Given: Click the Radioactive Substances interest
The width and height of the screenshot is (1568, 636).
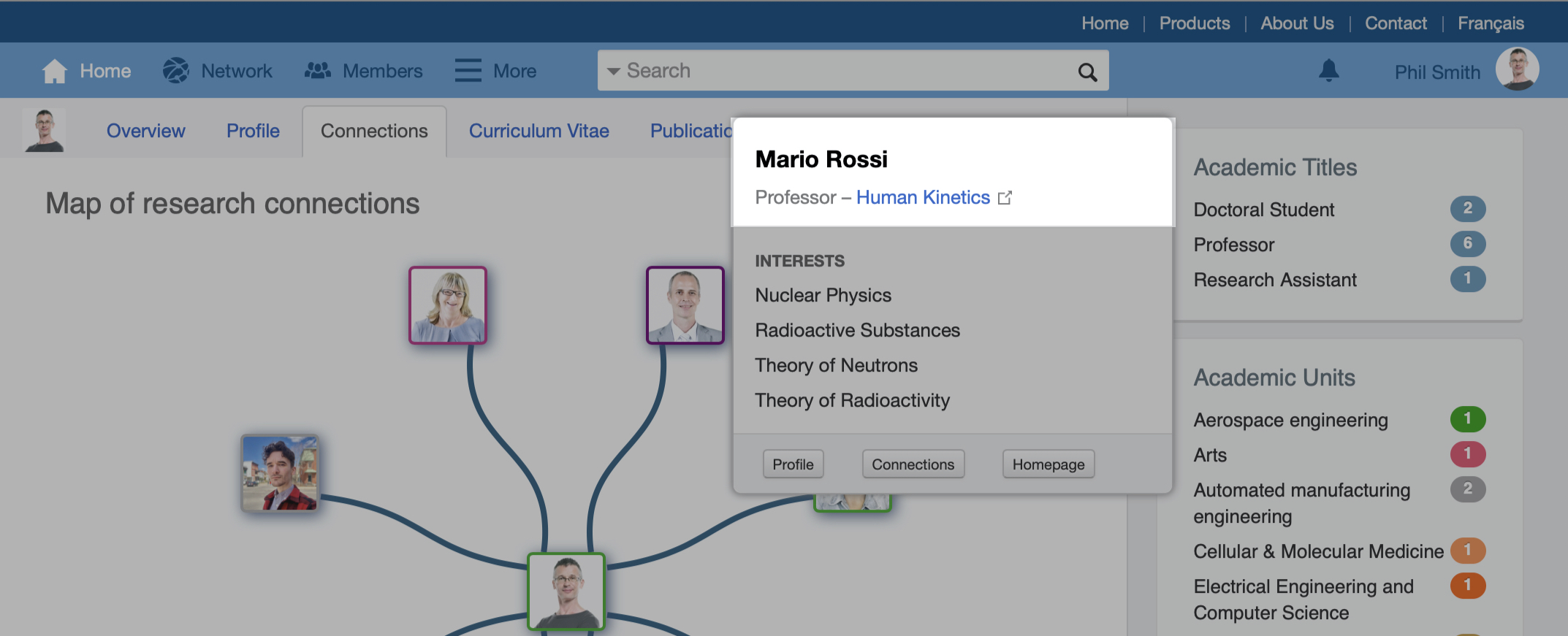Looking at the screenshot, I should (857, 330).
